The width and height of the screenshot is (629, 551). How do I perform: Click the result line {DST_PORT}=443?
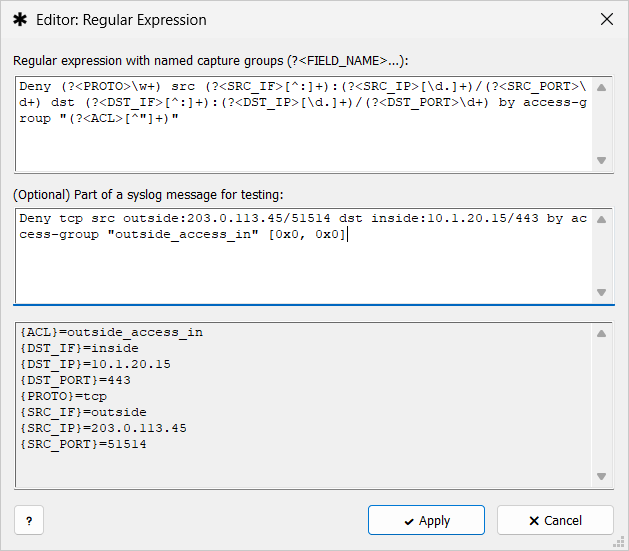click(x=75, y=380)
